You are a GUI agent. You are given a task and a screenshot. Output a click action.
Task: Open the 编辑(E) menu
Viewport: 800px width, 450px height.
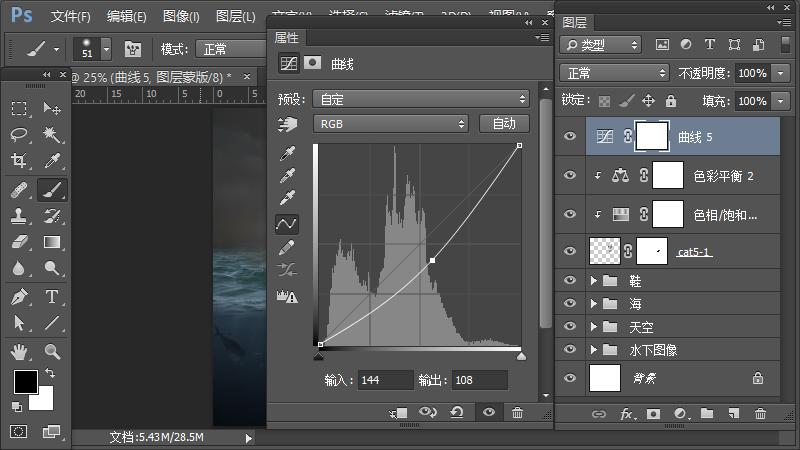pos(126,17)
